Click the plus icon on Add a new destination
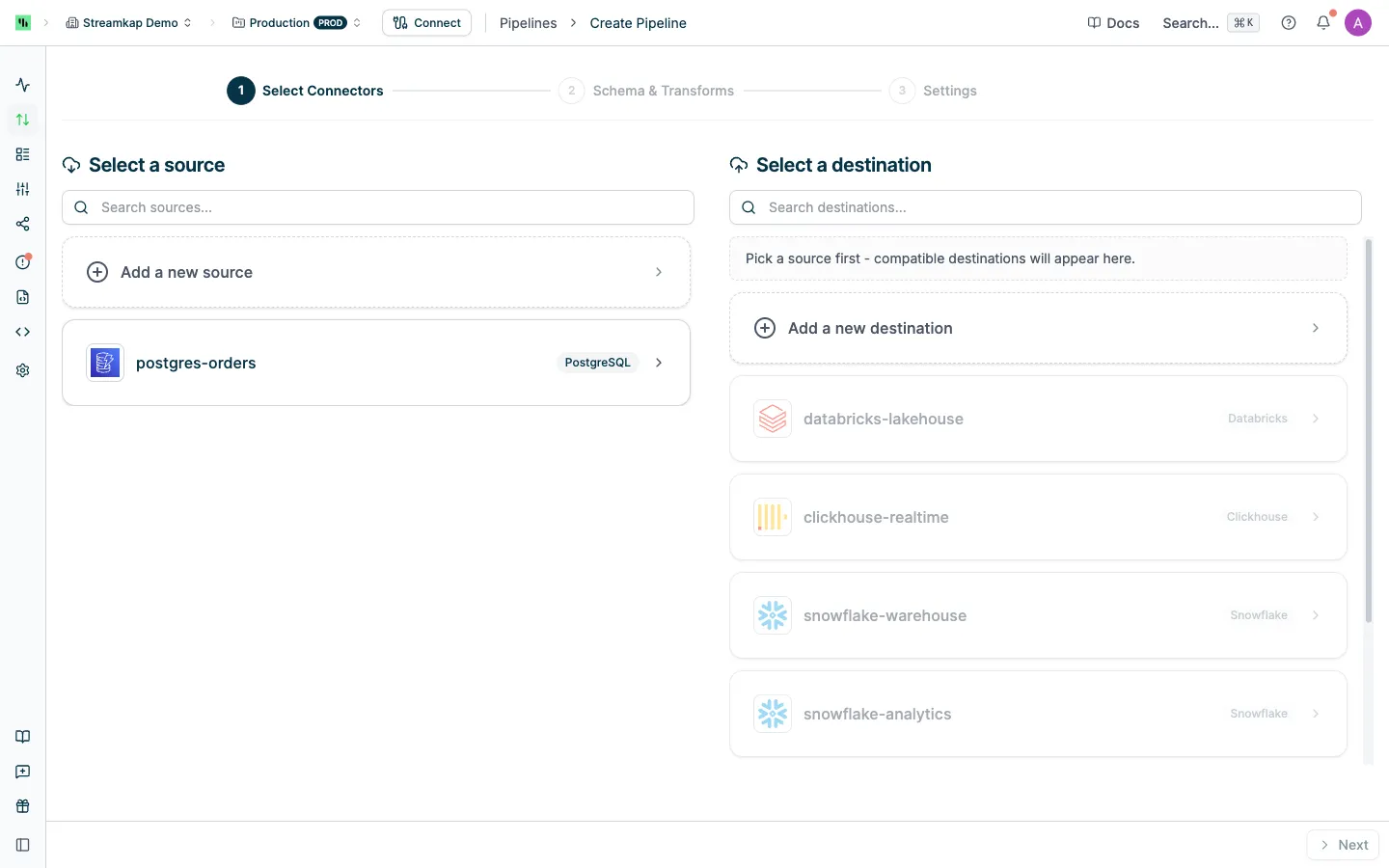This screenshot has height=868, width=1389. [x=765, y=328]
